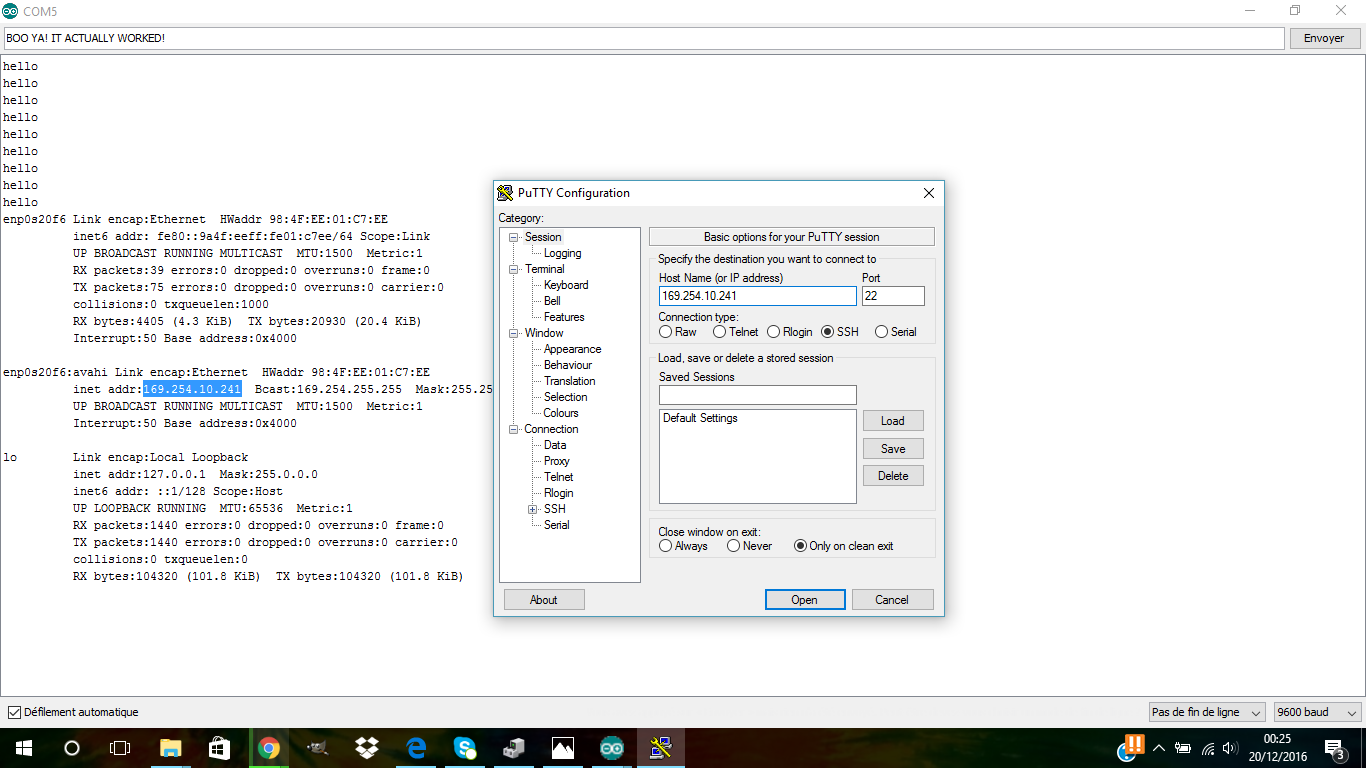Click the PuTTY taskbar icon
The image size is (1366, 768).
tap(660, 748)
